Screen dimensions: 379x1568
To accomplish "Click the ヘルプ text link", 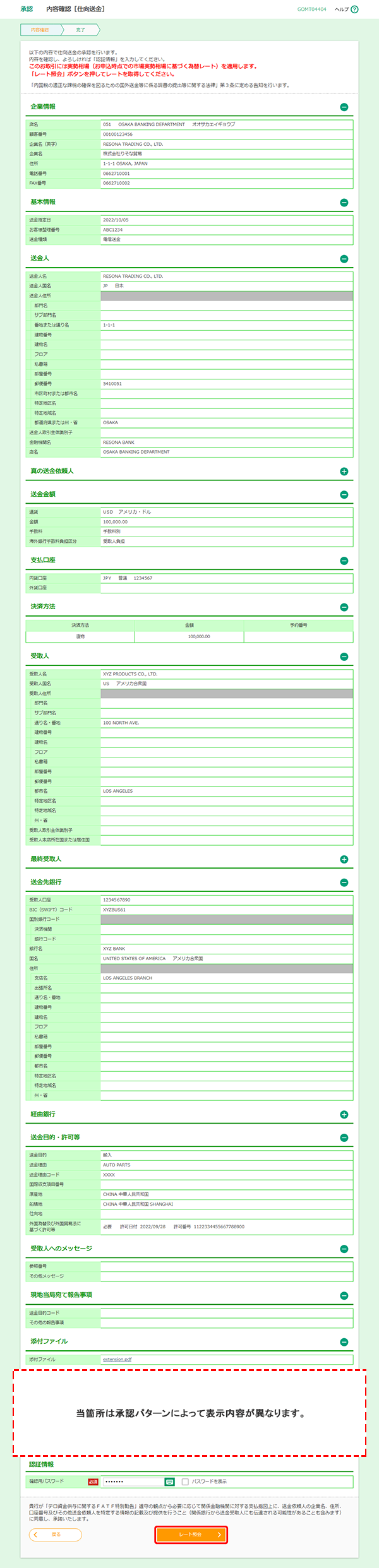I will [x=341, y=9].
